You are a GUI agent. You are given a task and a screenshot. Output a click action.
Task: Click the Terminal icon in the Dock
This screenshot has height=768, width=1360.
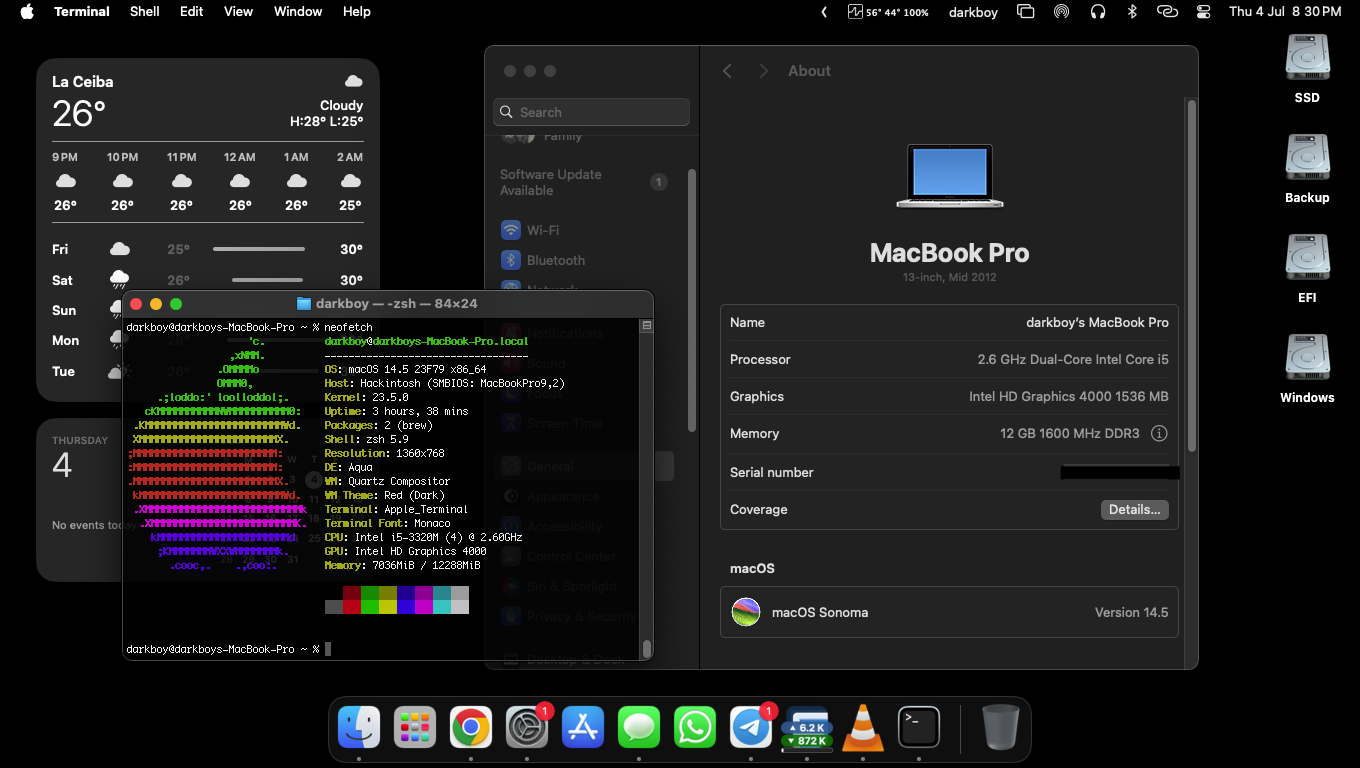(919, 727)
